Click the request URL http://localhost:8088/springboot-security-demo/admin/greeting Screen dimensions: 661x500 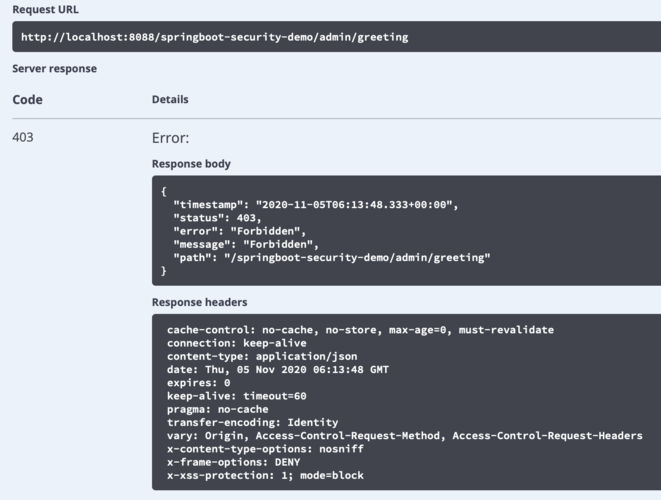[215, 37]
